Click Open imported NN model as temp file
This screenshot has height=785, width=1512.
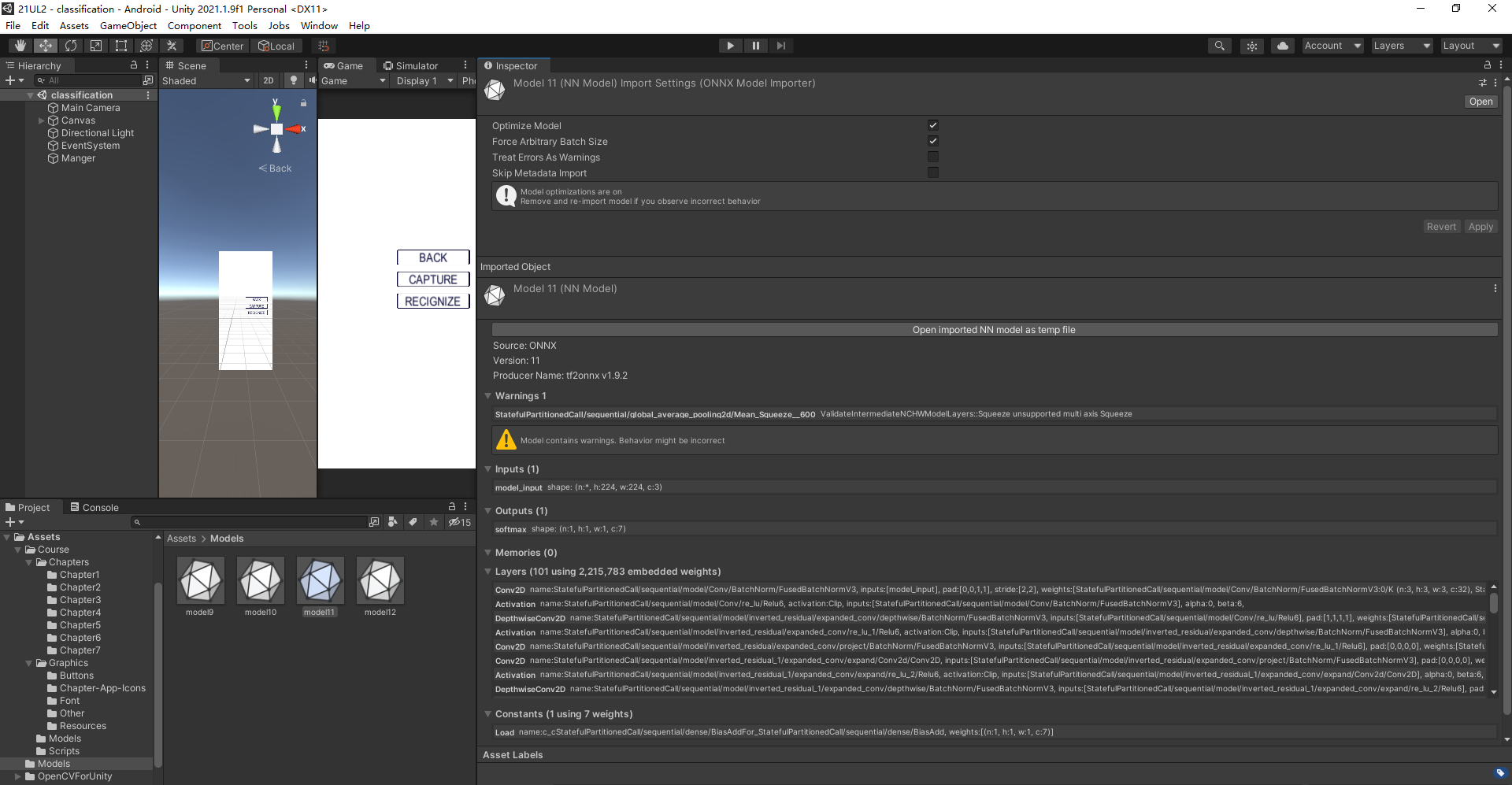coord(994,329)
